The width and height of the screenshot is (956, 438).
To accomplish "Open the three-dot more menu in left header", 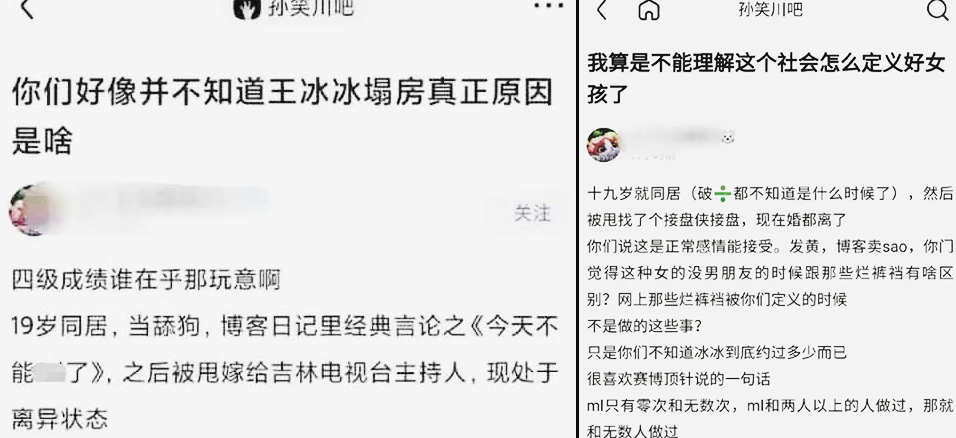I will (x=549, y=5).
